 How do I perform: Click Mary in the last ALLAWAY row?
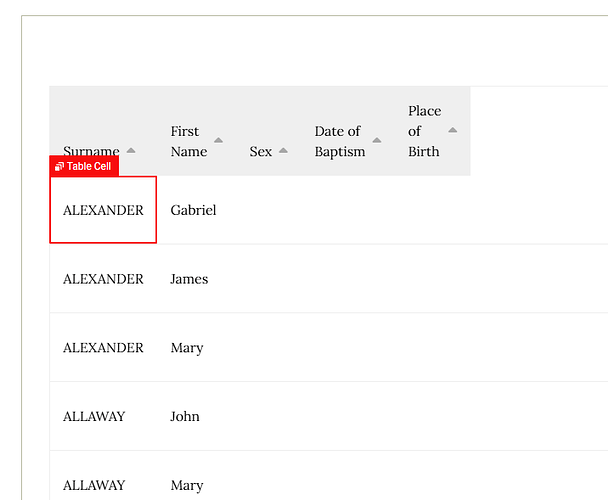coord(187,485)
